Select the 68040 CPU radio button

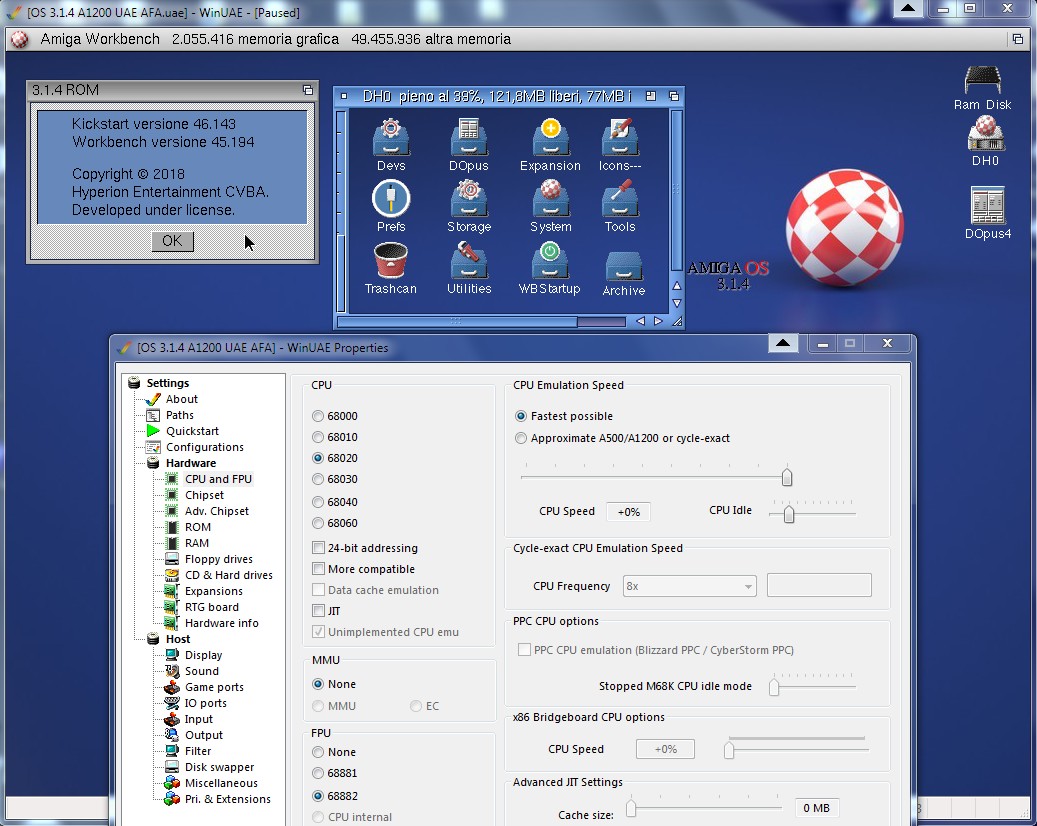point(318,502)
